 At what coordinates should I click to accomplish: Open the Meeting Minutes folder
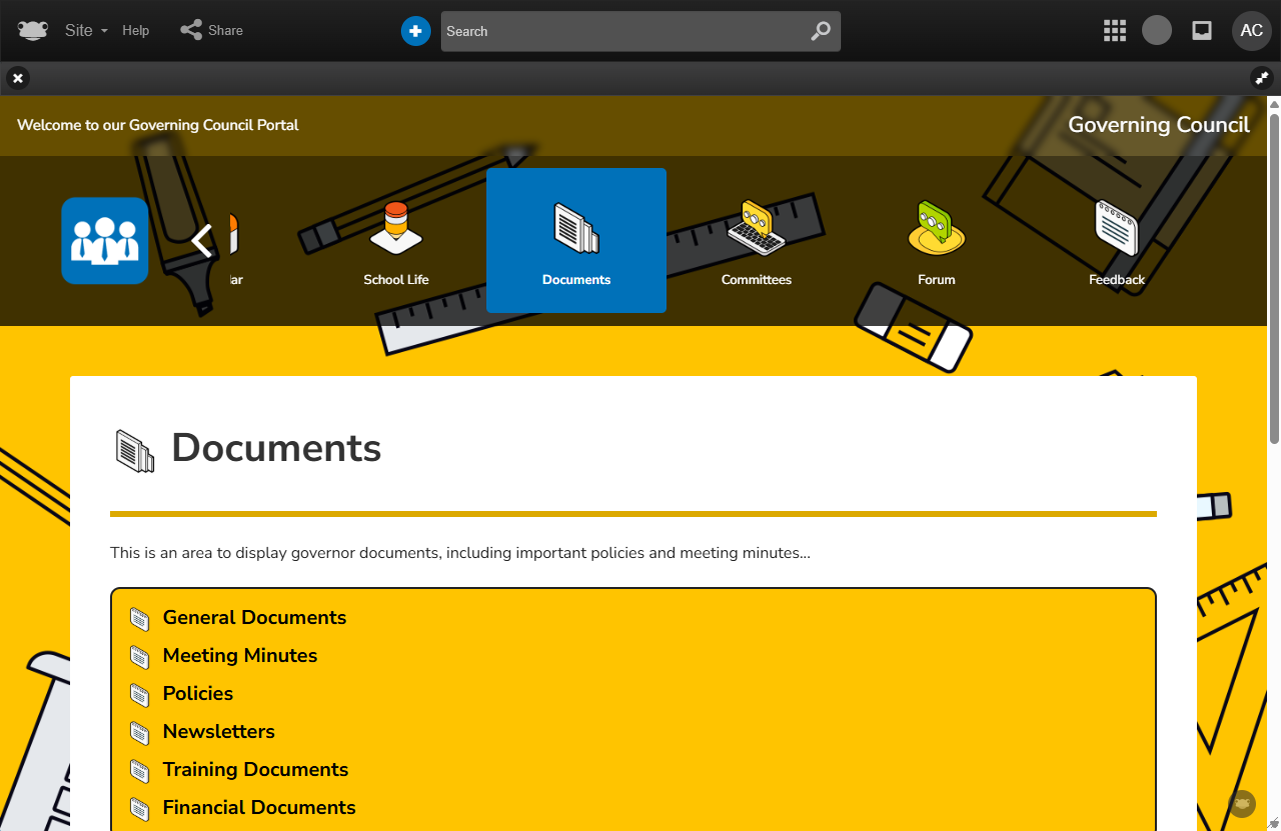[240, 656]
